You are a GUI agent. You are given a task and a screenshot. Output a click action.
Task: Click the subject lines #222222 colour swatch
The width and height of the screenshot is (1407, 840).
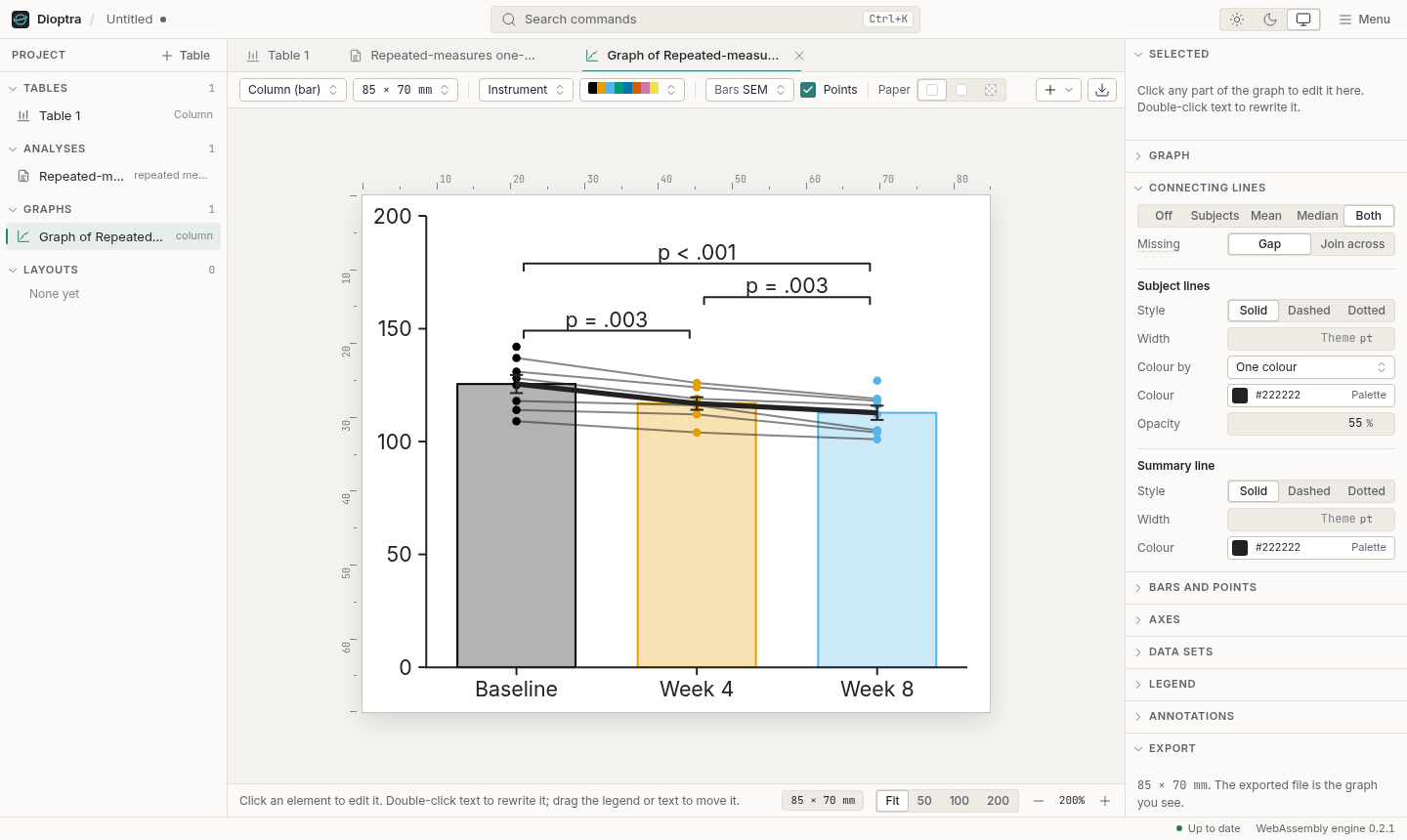pyautogui.click(x=1240, y=396)
